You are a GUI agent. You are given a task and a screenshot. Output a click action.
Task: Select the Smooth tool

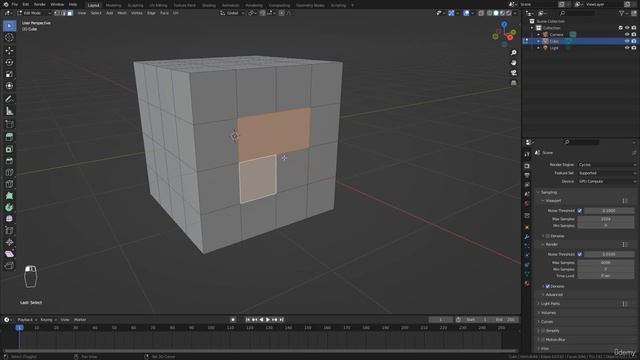[x=9, y=219]
